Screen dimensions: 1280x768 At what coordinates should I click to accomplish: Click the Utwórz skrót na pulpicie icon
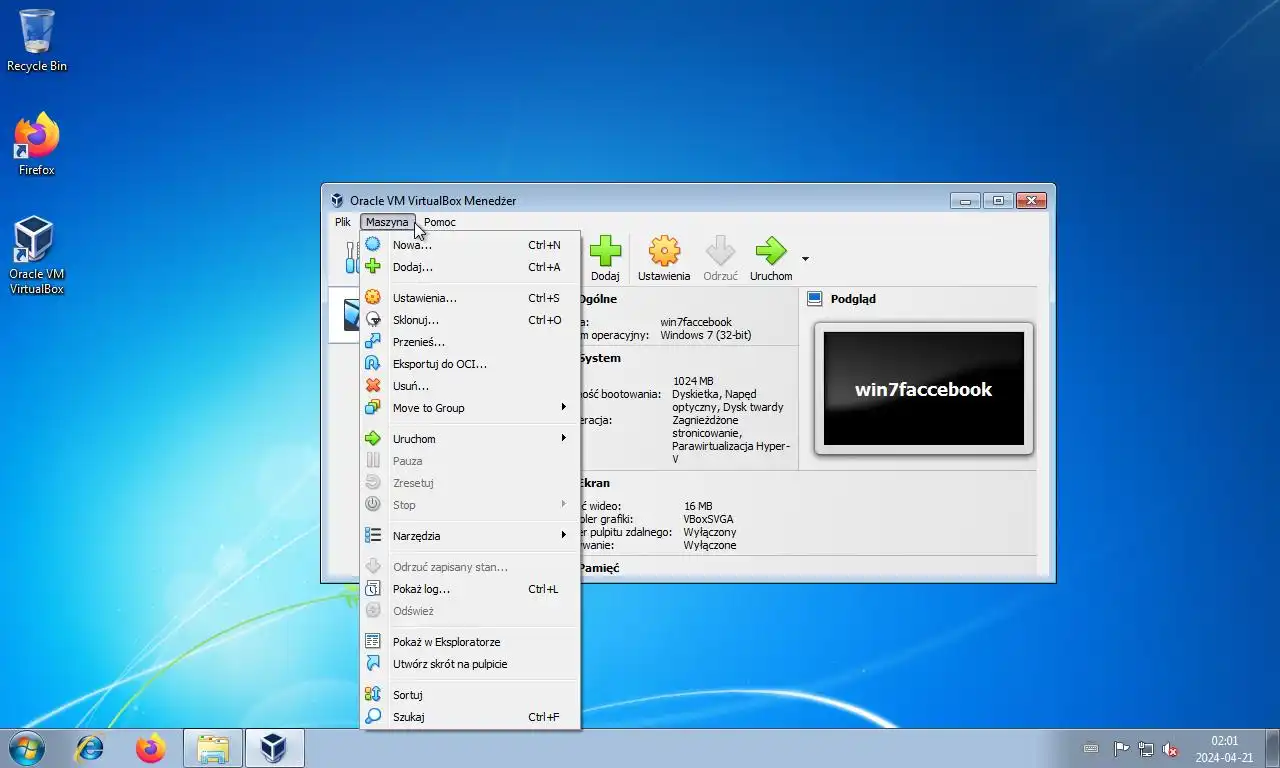tap(373, 664)
